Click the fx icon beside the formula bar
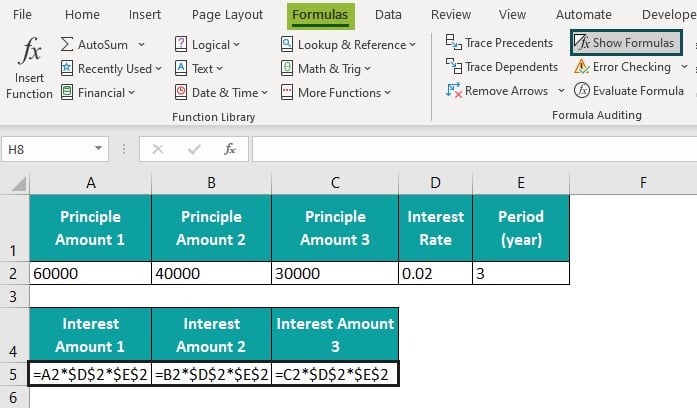 [x=230, y=149]
